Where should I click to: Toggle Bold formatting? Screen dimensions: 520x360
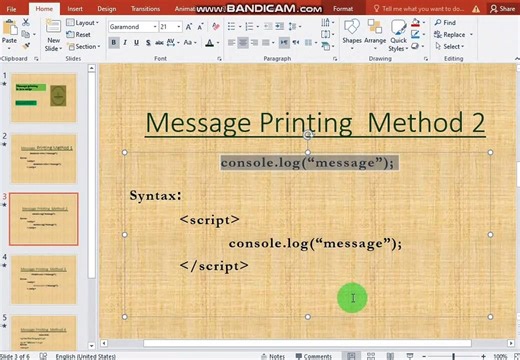point(114,43)
